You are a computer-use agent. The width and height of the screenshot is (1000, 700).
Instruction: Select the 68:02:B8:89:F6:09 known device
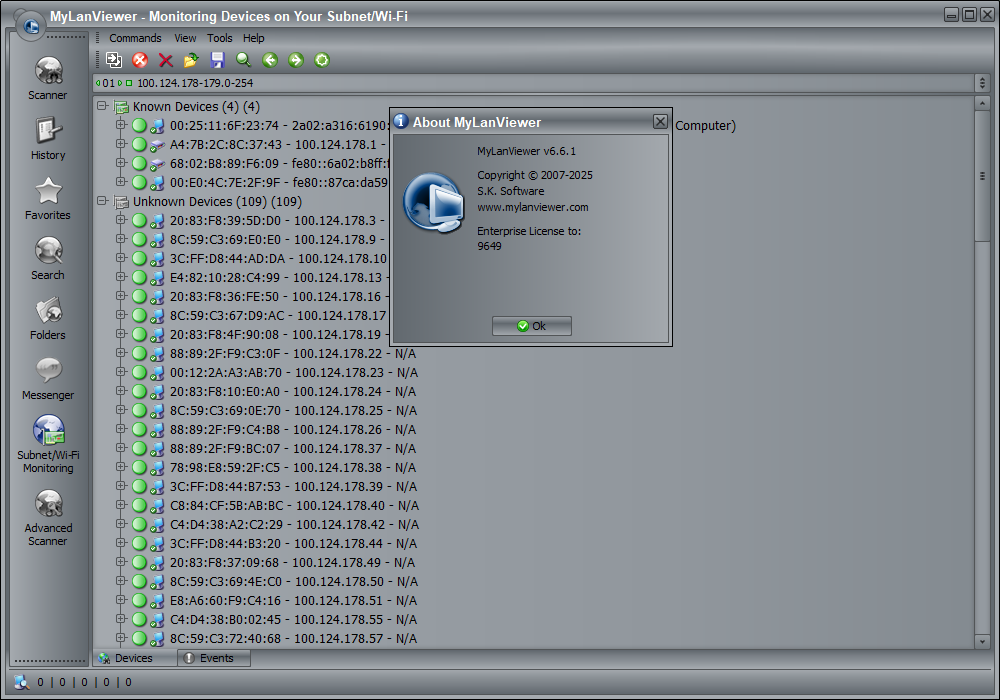click(x=279, y=164)
